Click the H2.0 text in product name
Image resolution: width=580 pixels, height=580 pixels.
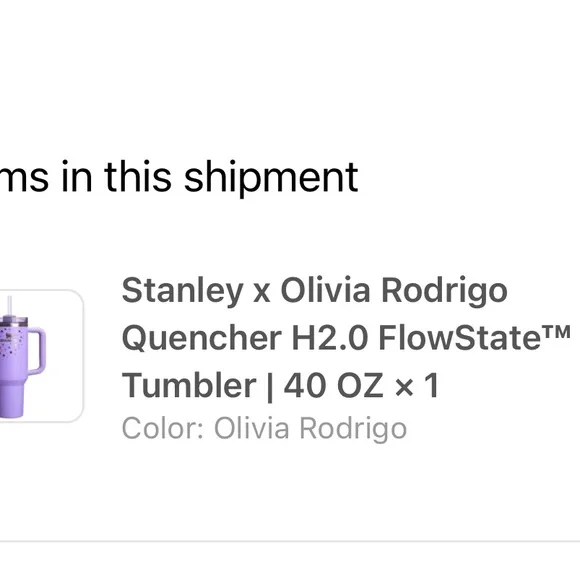tap(330, 338)
